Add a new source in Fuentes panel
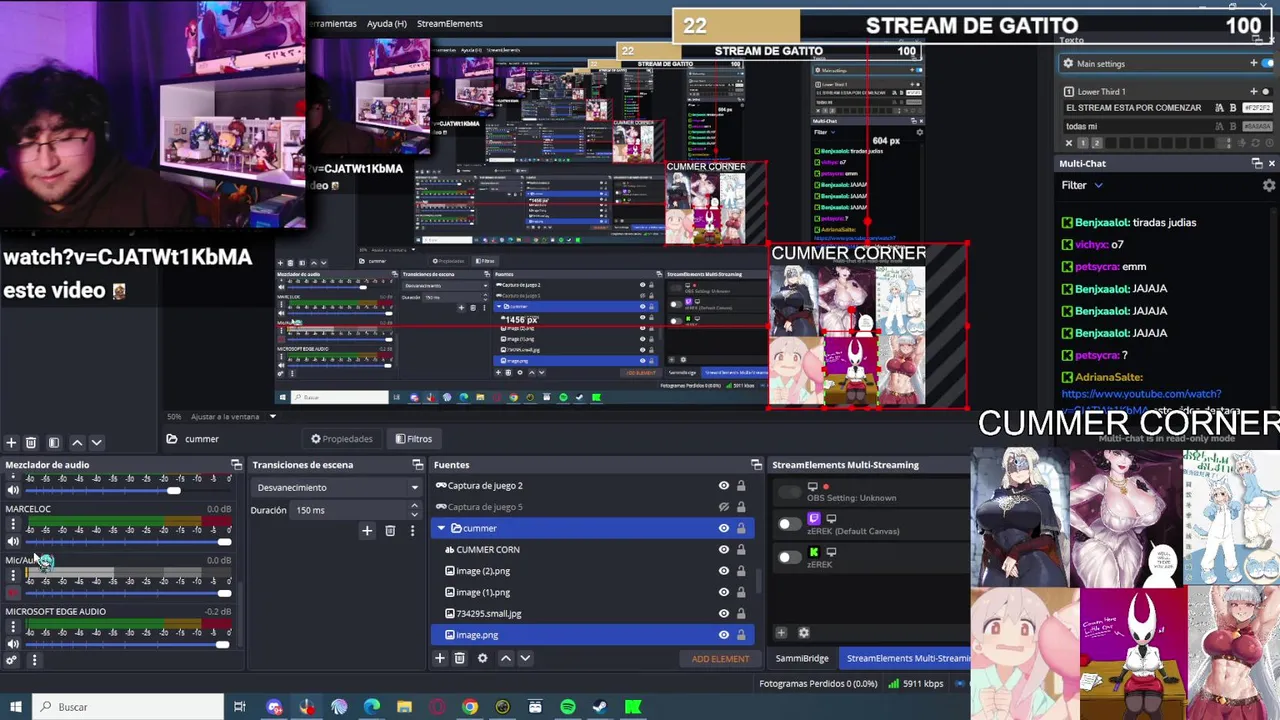Image resolution: width=1280 pixels, height=720 pixels. 439,658
